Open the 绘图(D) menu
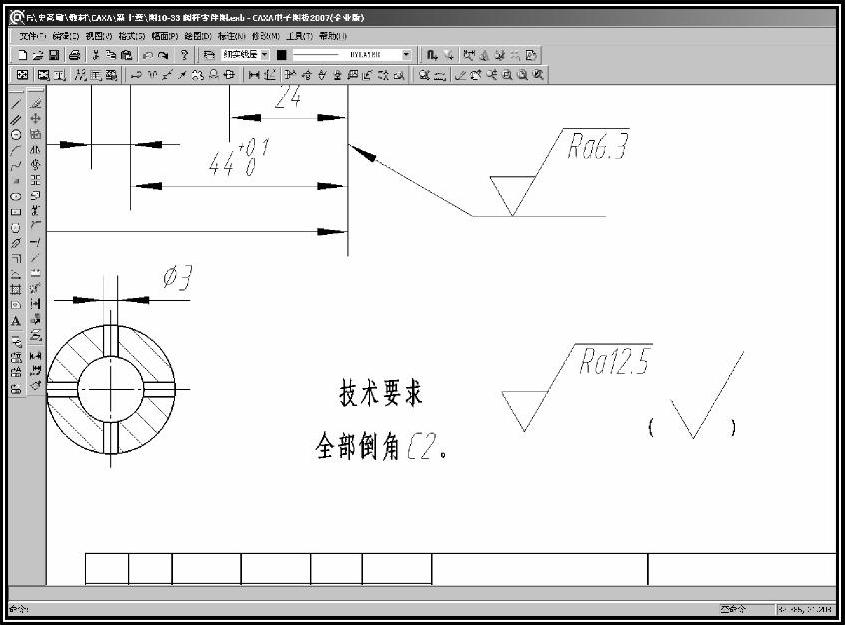845x625 pixels. (x=198, y=36)
